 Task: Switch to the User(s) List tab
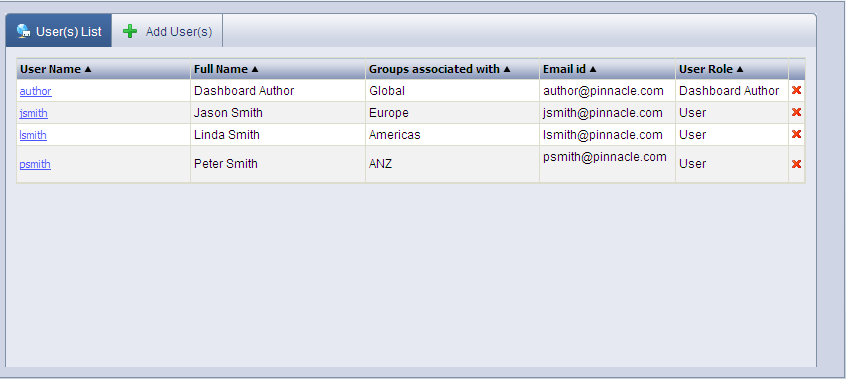[58, 31]
